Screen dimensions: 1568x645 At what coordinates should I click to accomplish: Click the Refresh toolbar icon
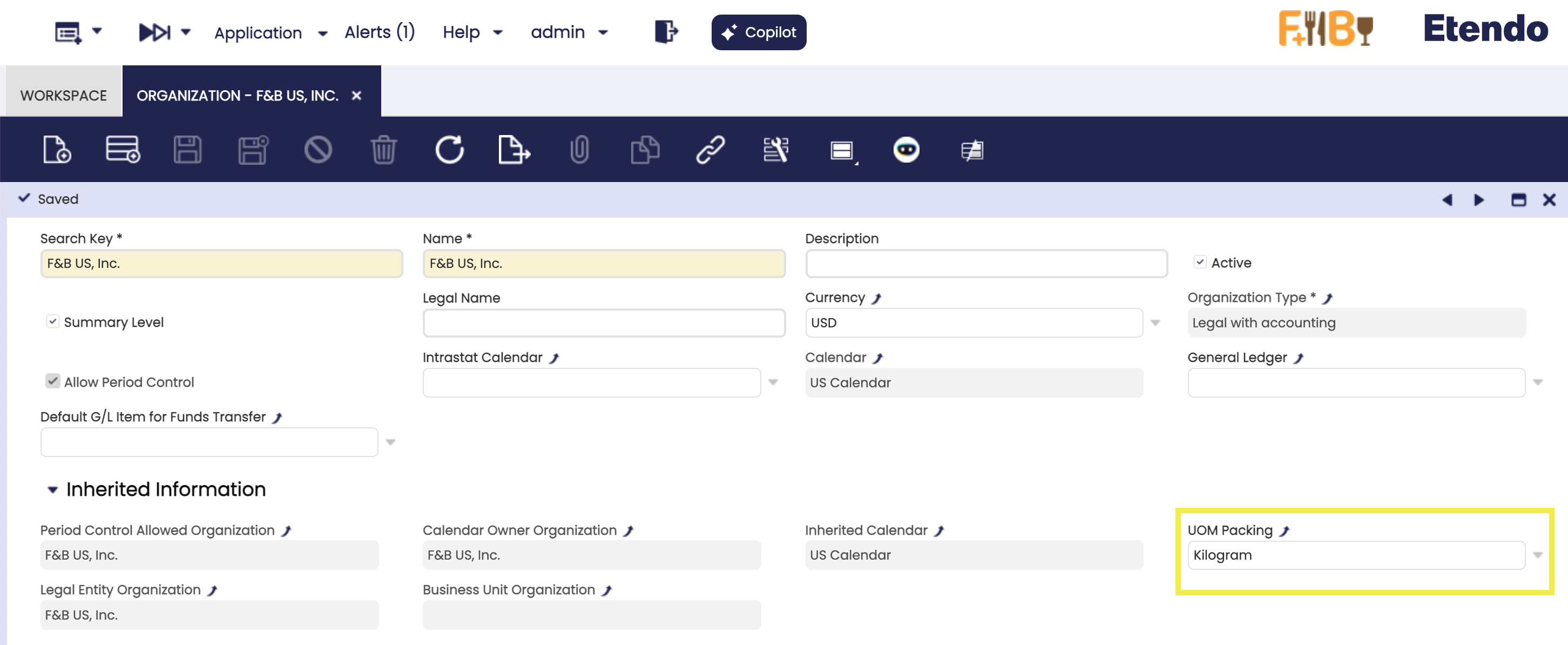point(449,150)
